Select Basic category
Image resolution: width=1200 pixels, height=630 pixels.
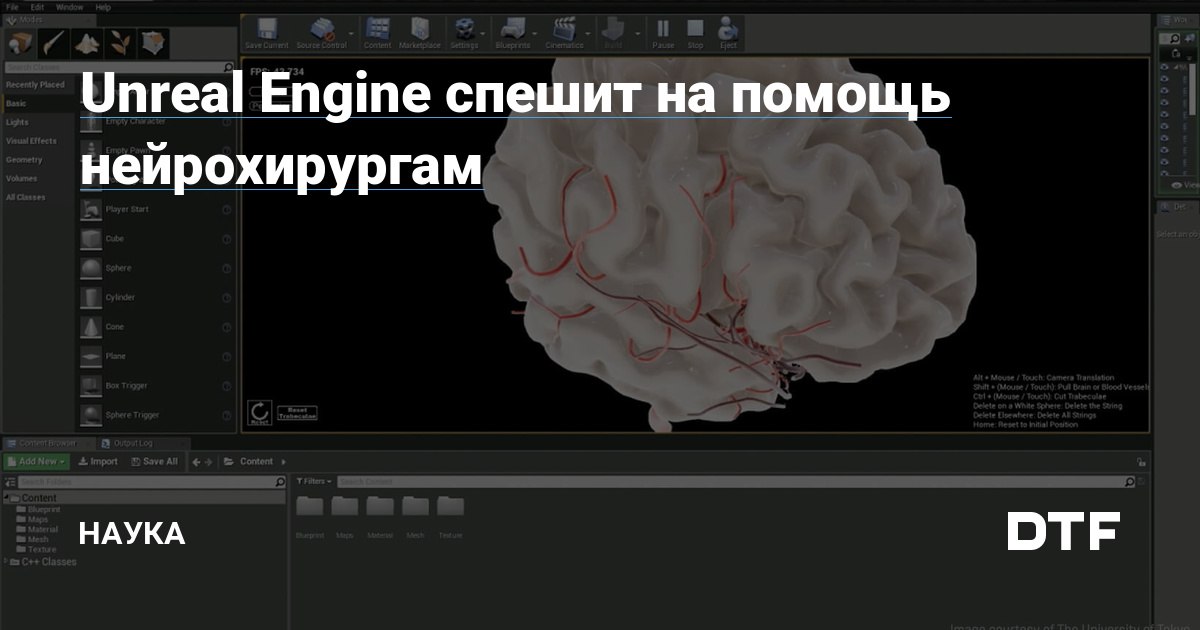tap(16, 103)
